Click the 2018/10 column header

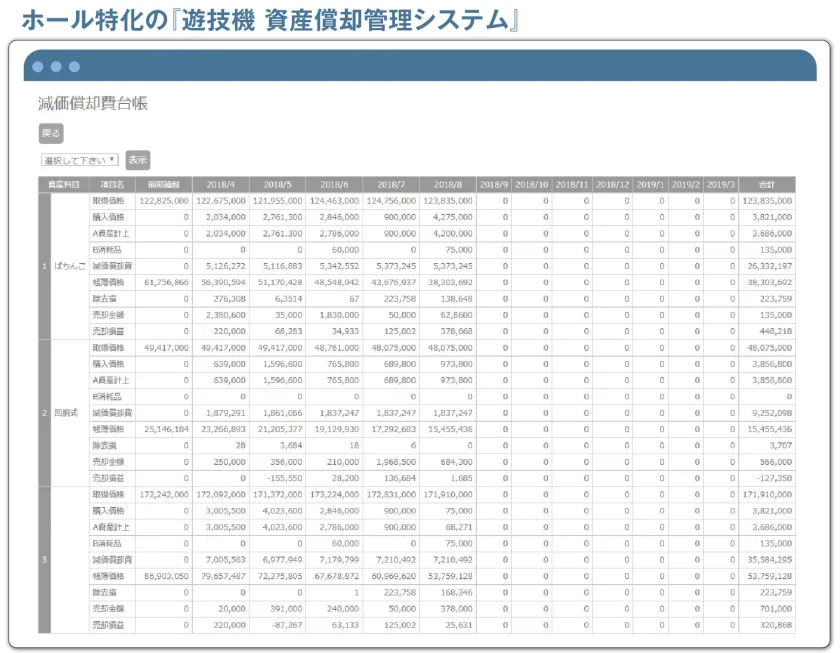[x=531, y=184]
